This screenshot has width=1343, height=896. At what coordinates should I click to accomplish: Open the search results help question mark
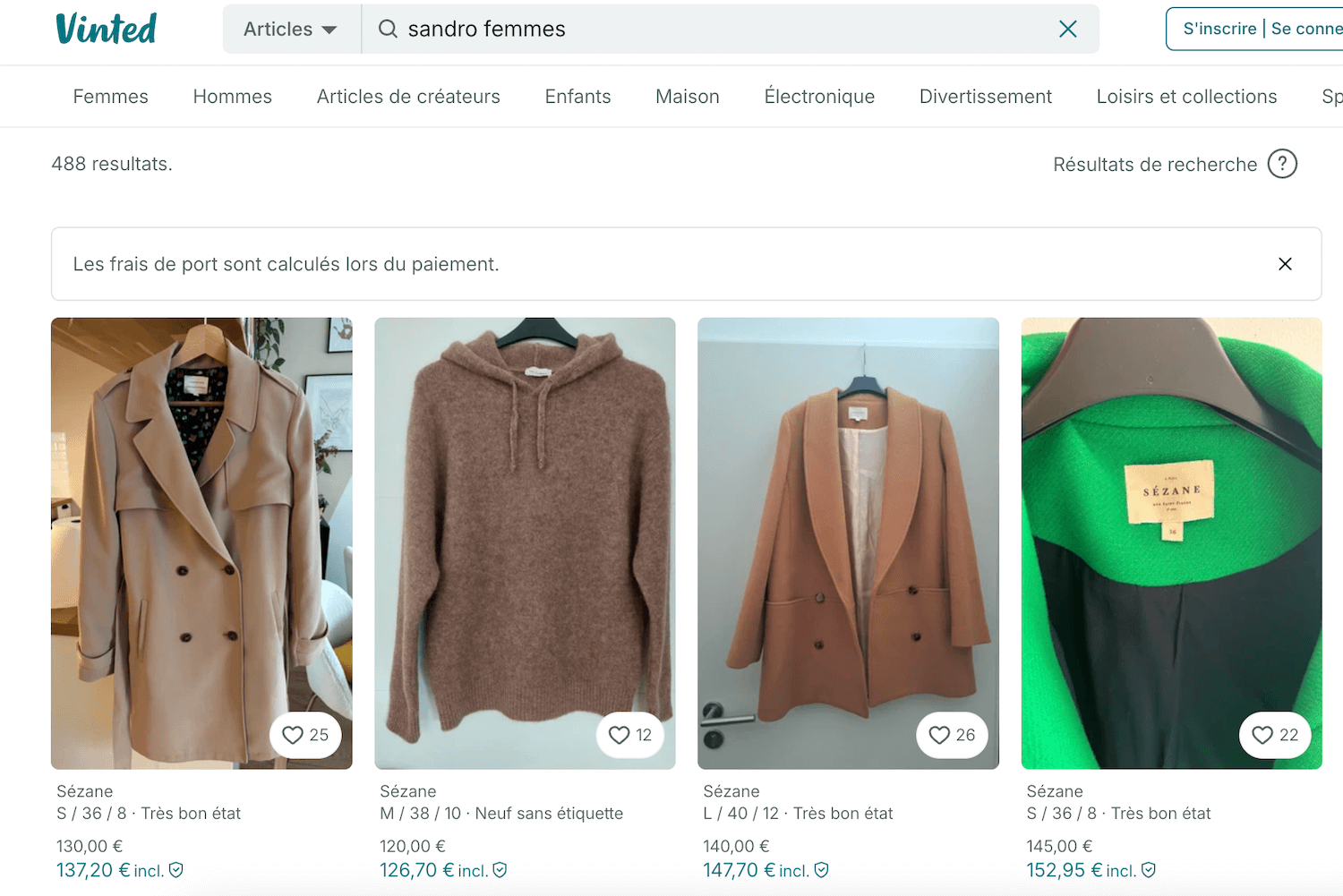(1283, 164)
